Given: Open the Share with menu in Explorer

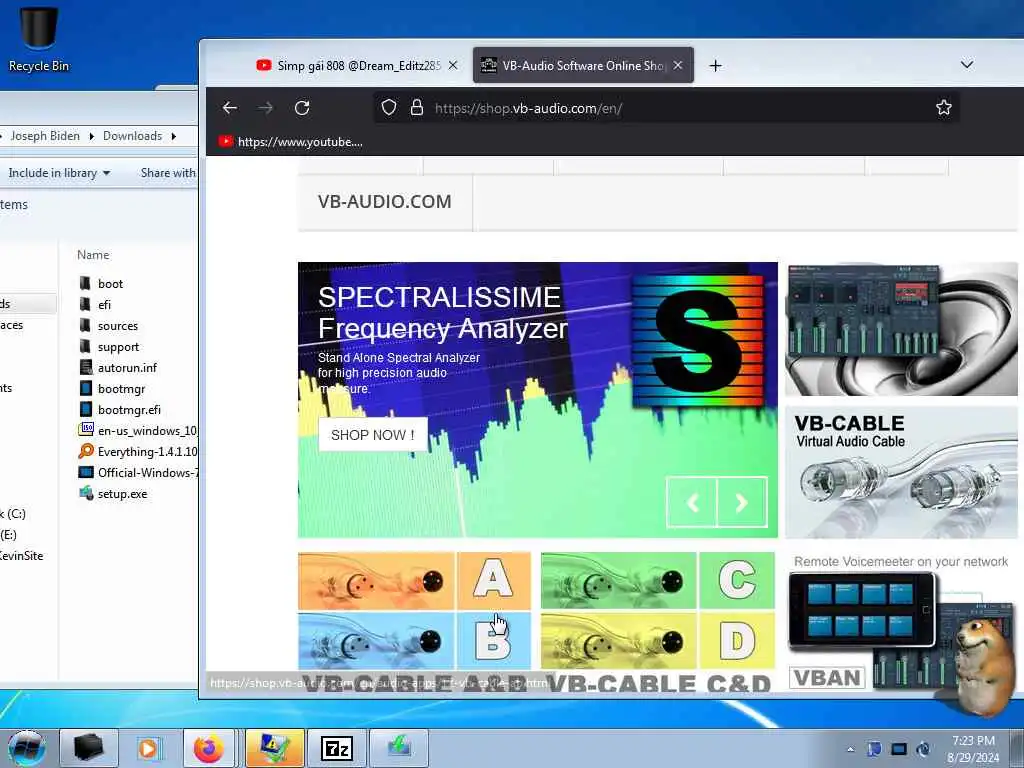Looking at the screenshot, I should click(x=168, y=173).
